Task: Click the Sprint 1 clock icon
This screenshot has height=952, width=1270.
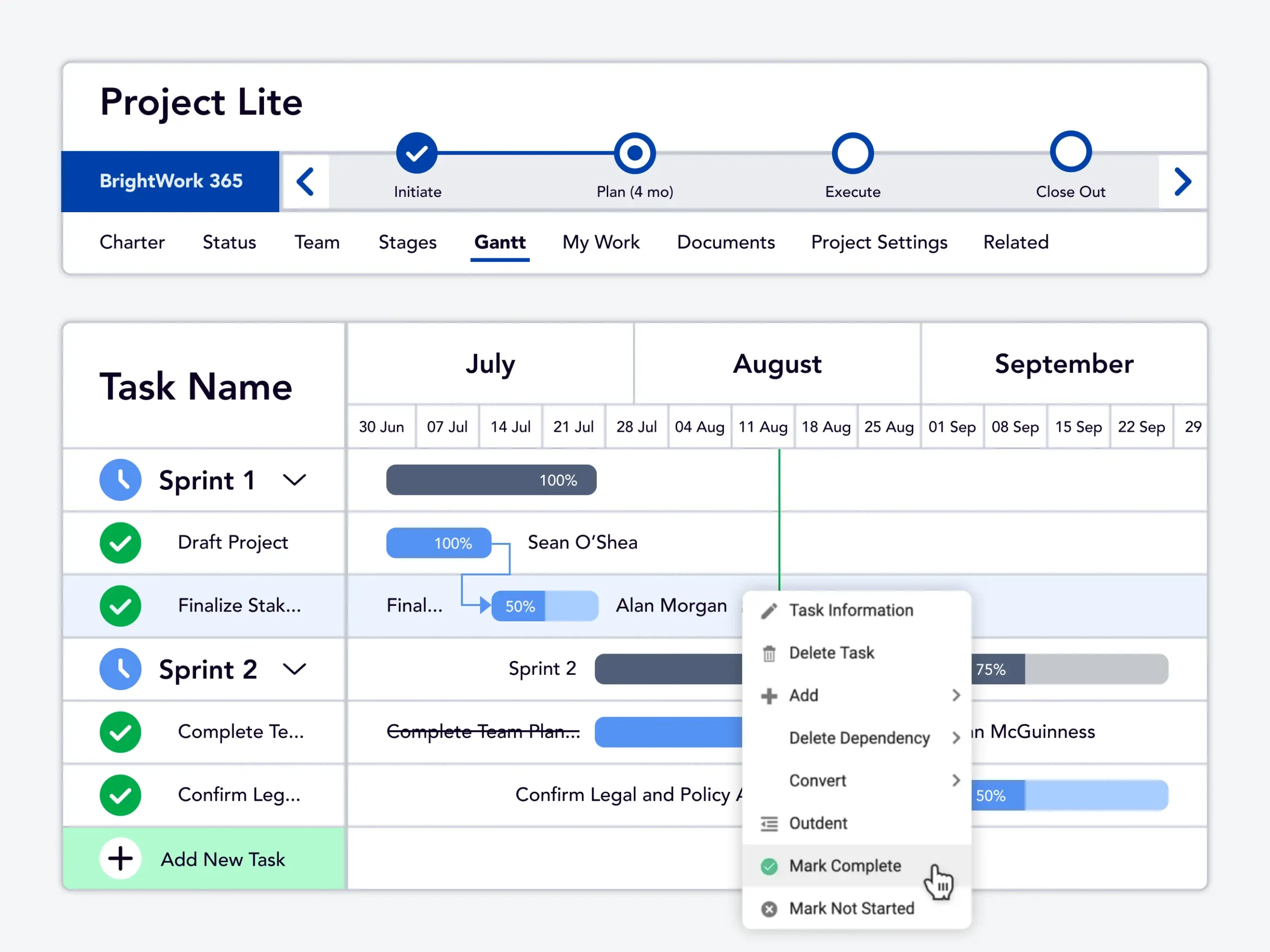Action: pos(121,480)
